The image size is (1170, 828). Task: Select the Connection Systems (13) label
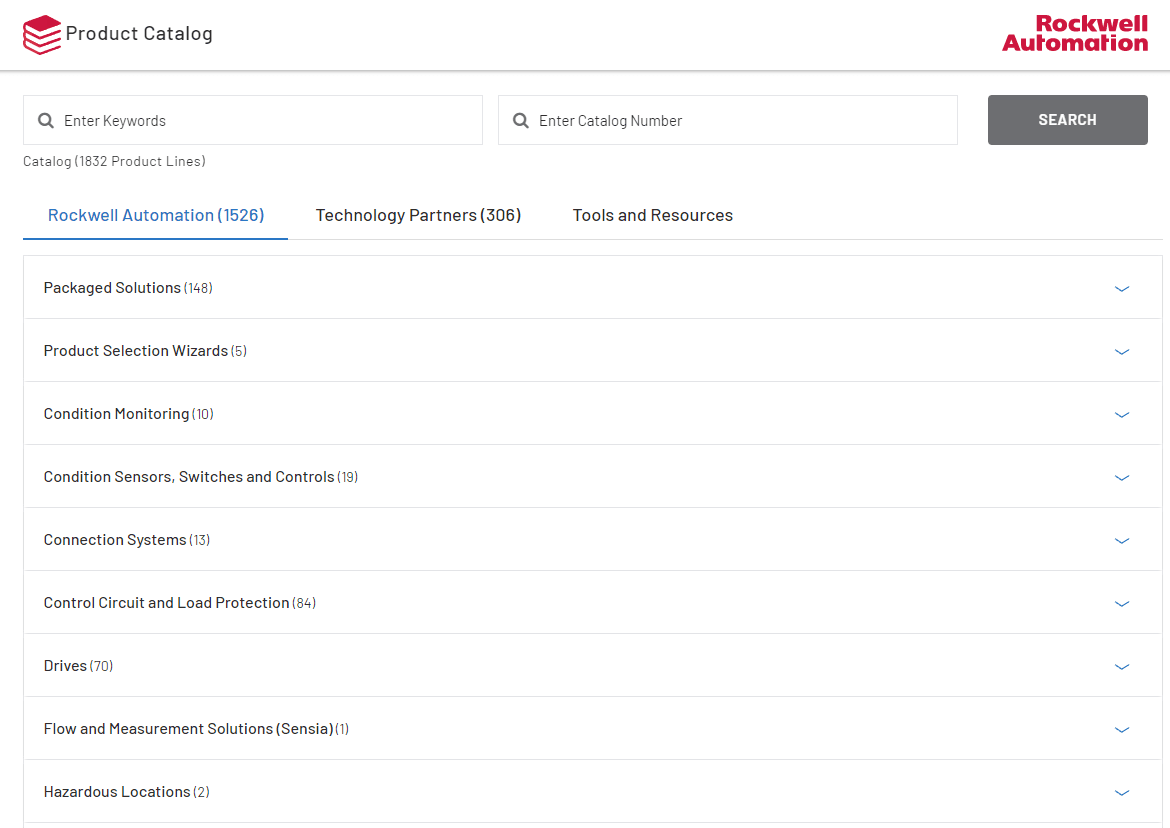[127, 540]
